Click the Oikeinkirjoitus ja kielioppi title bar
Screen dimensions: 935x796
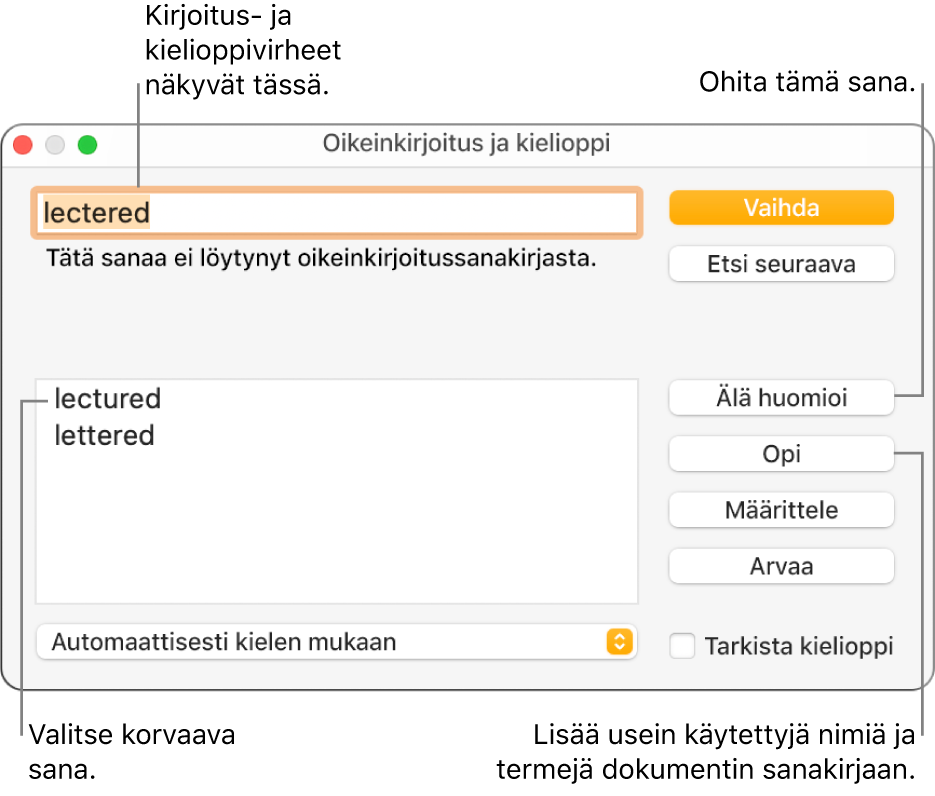tap(466, 144)
